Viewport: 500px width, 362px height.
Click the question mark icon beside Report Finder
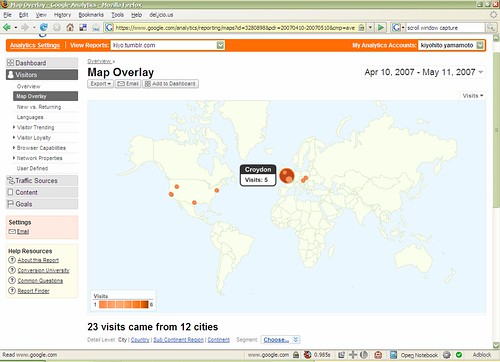(12, 291)
